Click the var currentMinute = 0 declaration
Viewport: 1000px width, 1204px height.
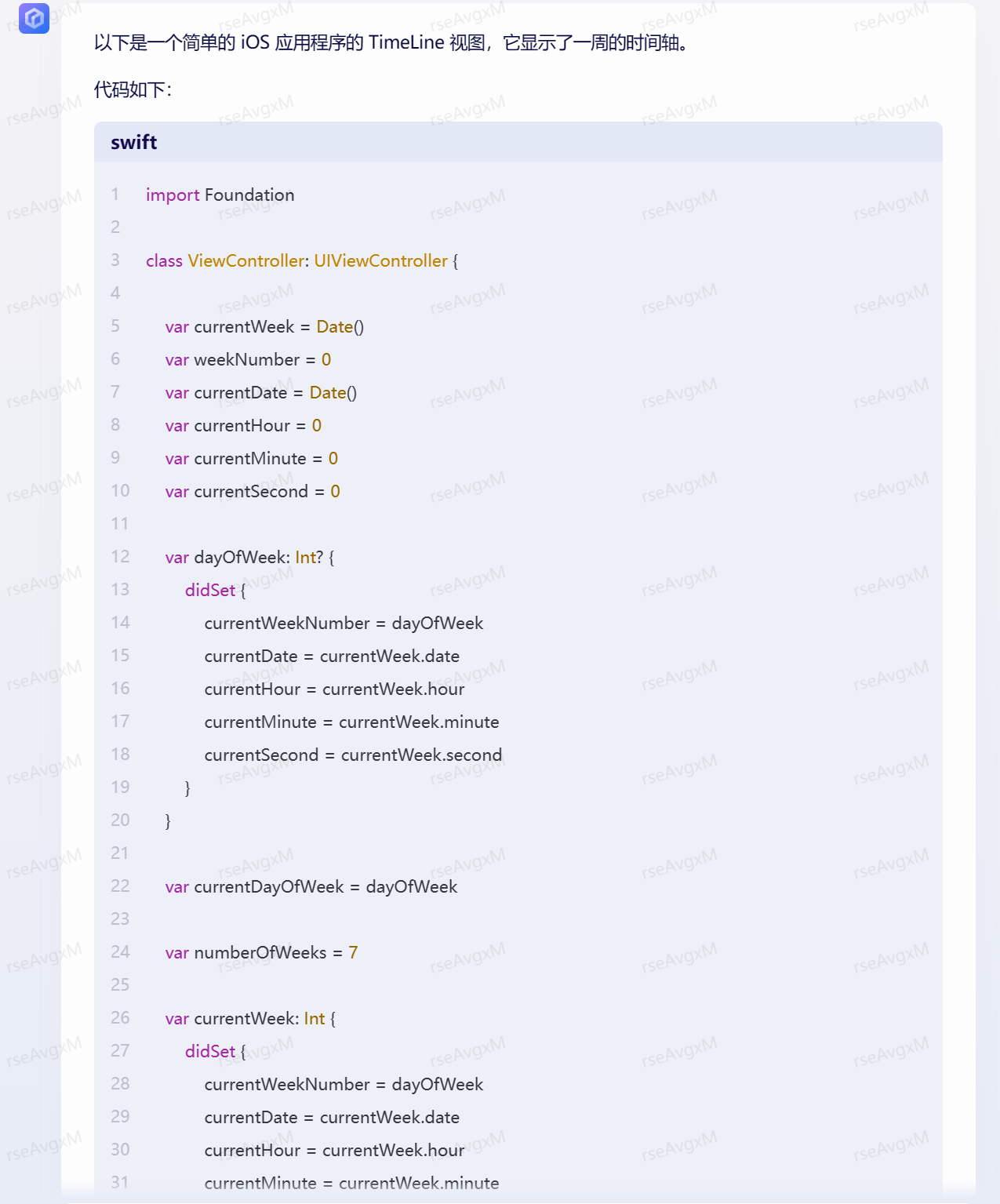point(251,458)
